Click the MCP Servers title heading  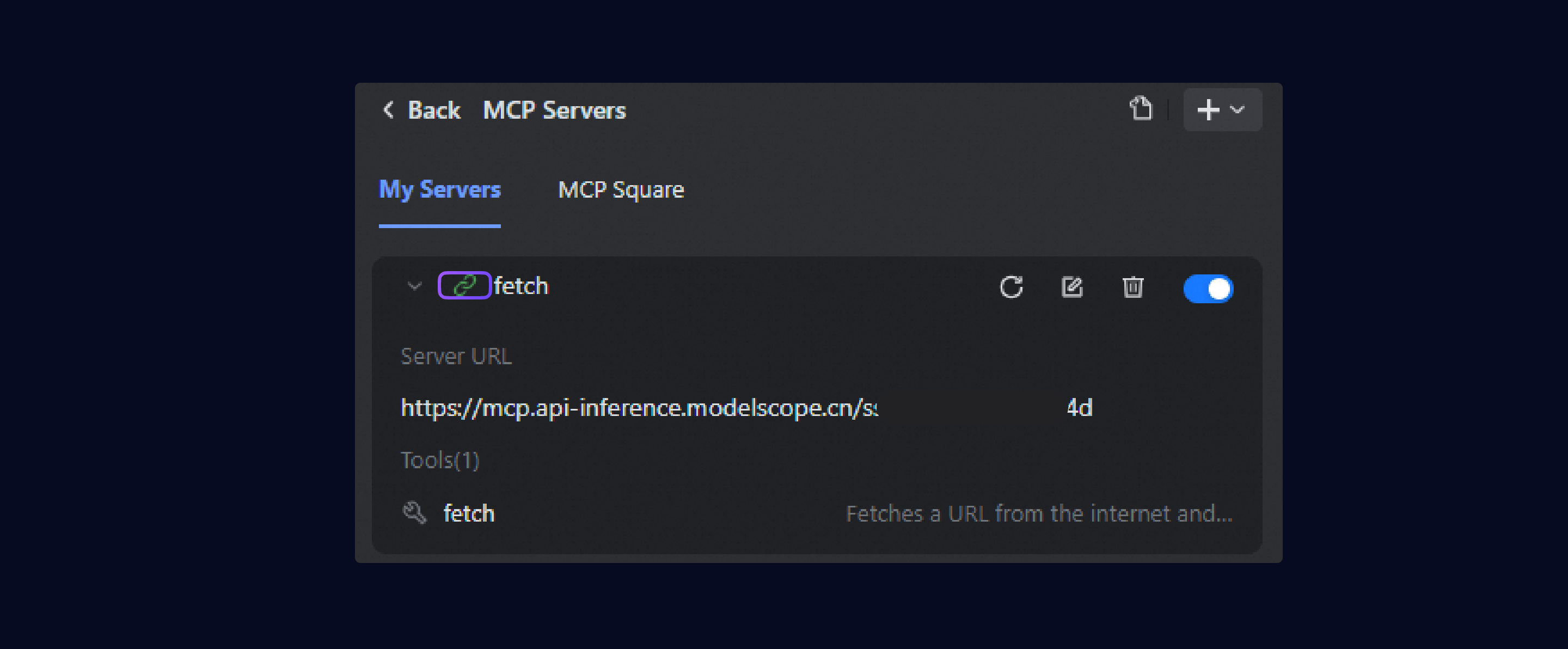(x=554, y=110)
